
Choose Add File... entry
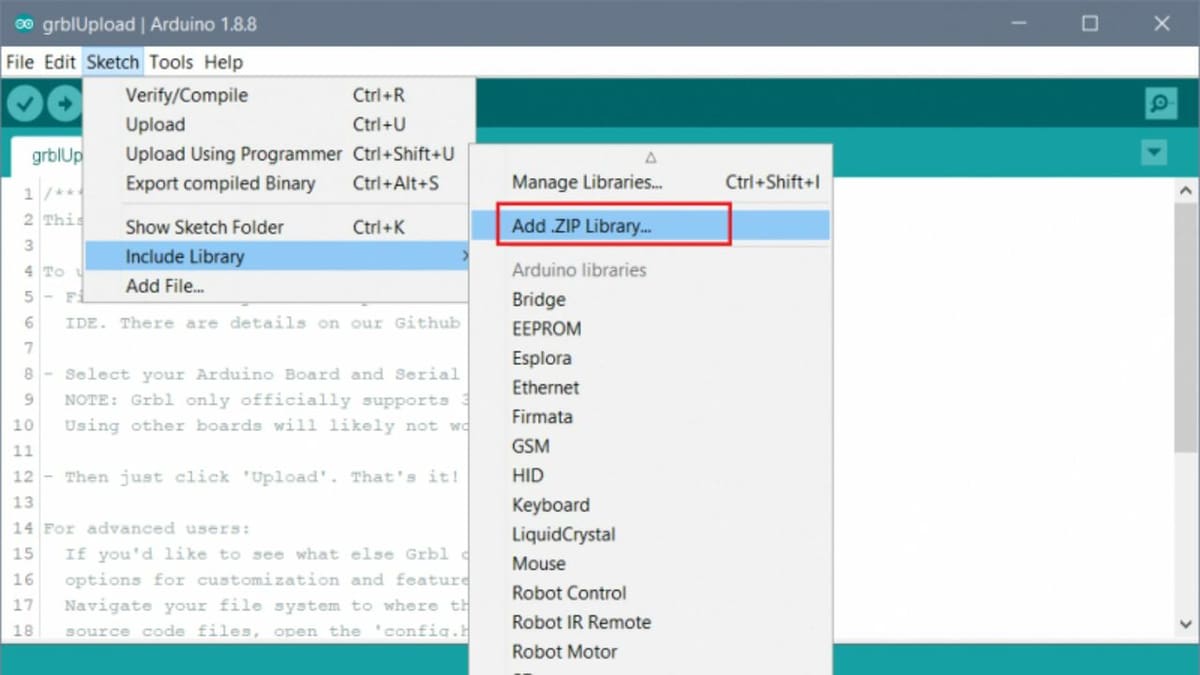point(279,286)
